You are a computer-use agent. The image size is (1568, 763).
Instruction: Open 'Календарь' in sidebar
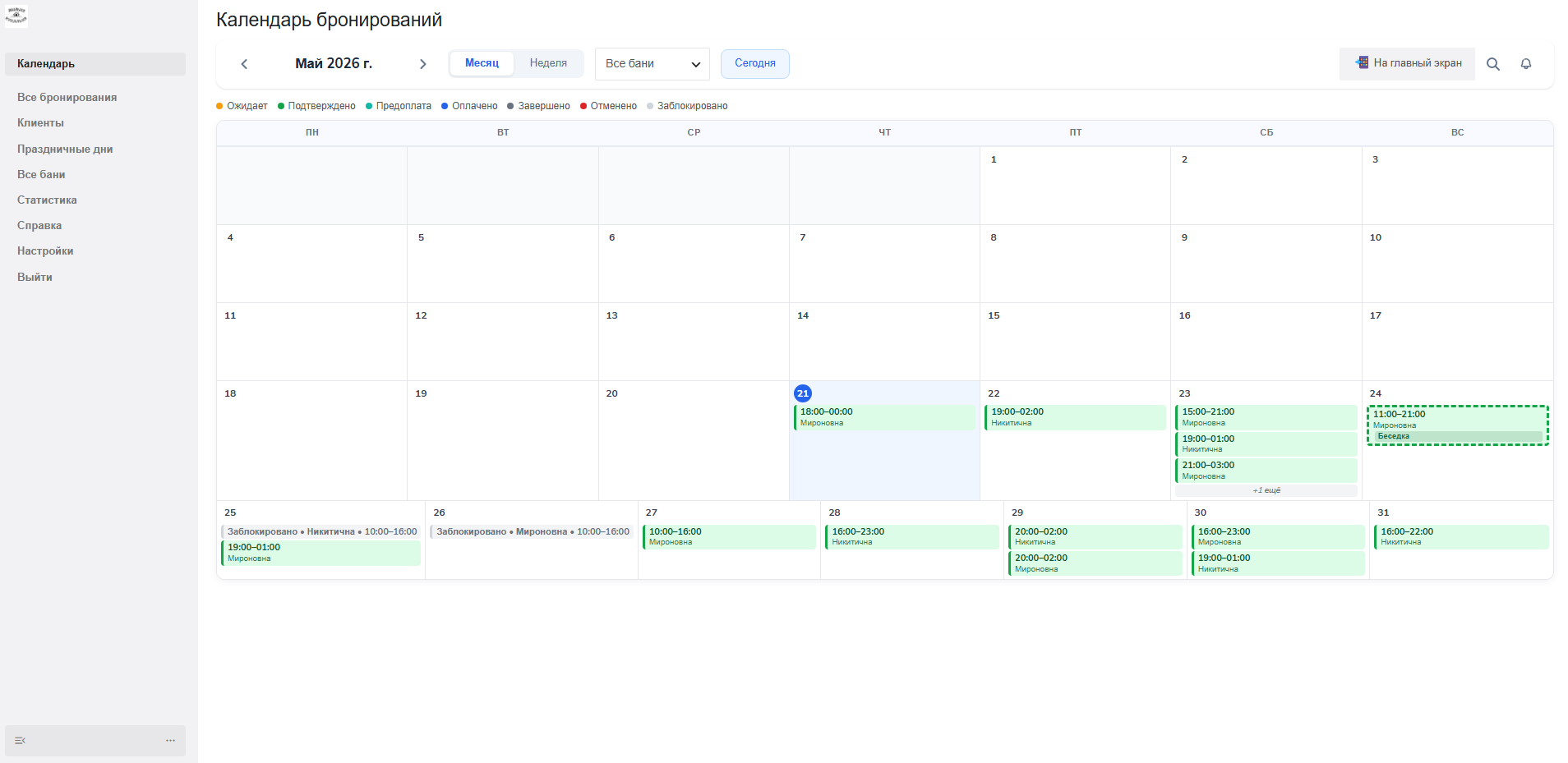[x=95, y=64]
